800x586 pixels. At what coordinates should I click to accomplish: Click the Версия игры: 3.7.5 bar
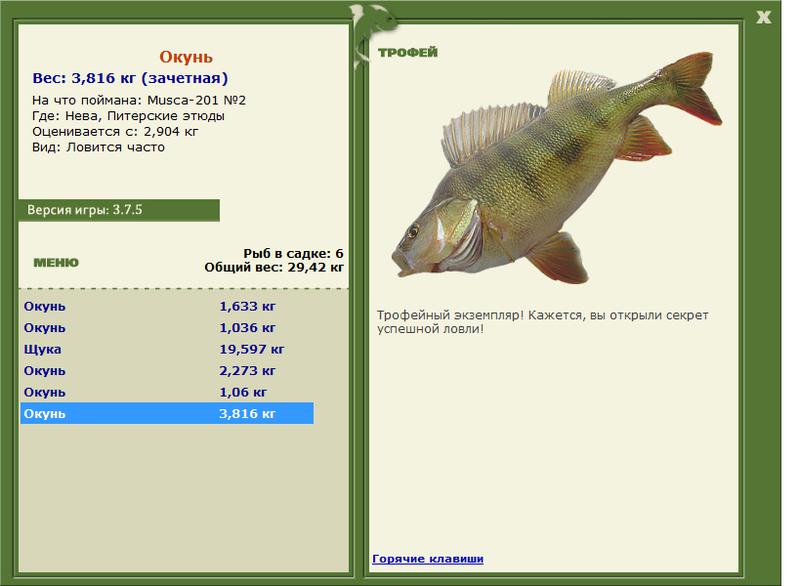tap(119, 210)
